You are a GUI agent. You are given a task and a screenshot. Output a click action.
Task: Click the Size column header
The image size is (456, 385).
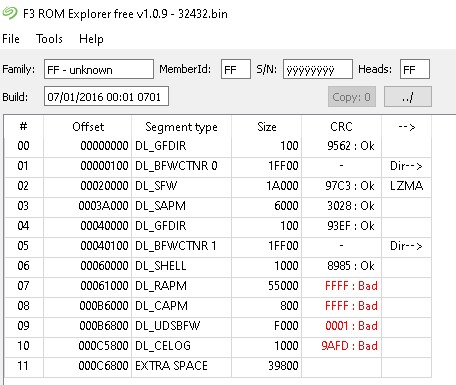[x=267, y=127]
